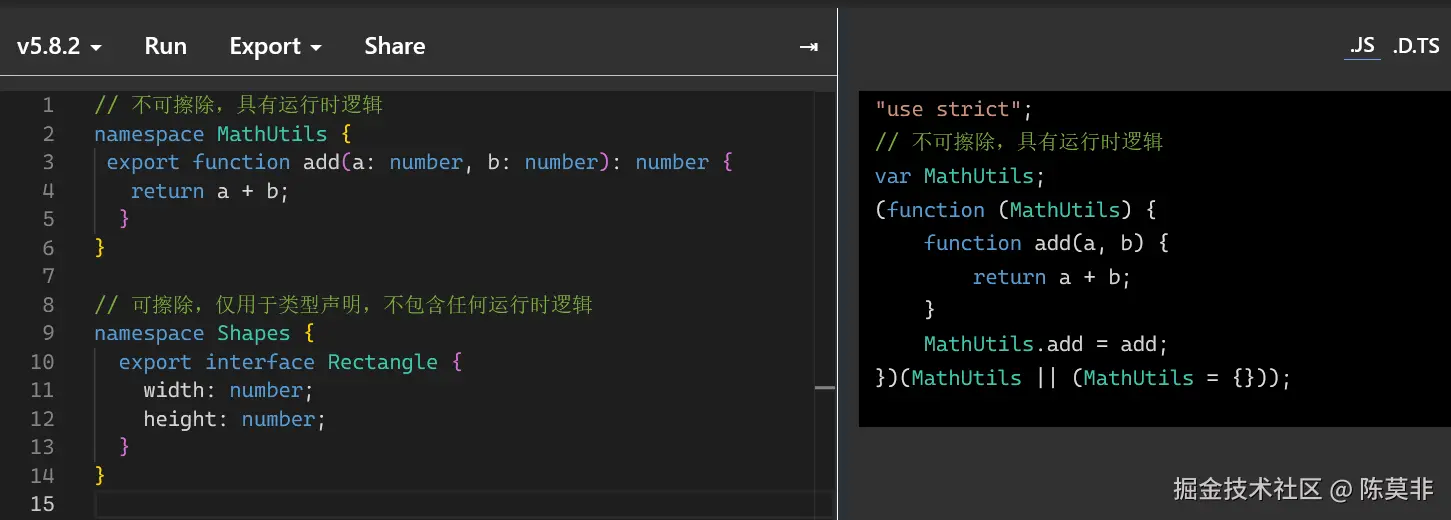Click 'namespace MathUtils {' in the editor
The width and height of the screenshot is (1451, 520).
(223, 133)
